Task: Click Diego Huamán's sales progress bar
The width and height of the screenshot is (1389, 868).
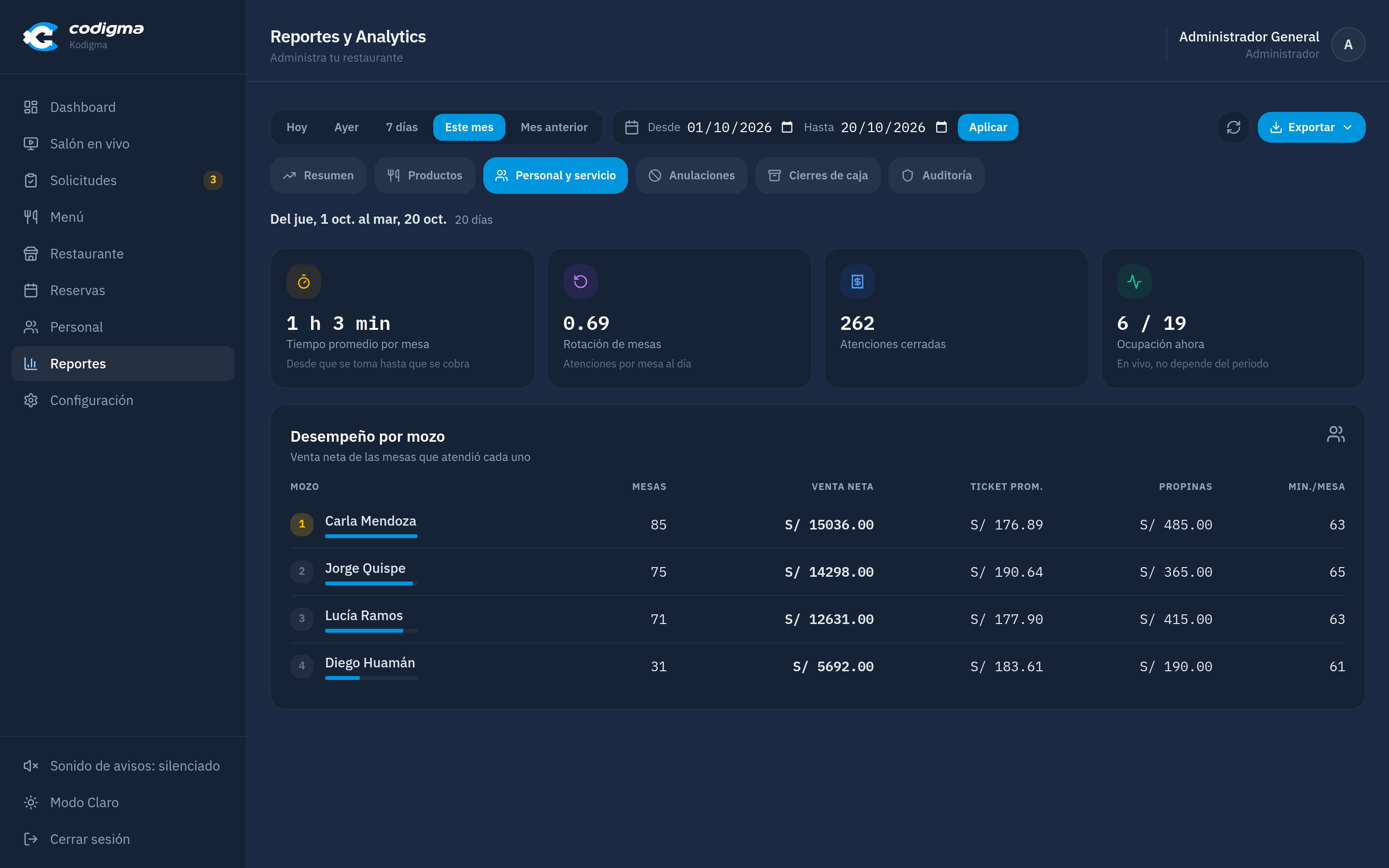Action: coord(371,678)
